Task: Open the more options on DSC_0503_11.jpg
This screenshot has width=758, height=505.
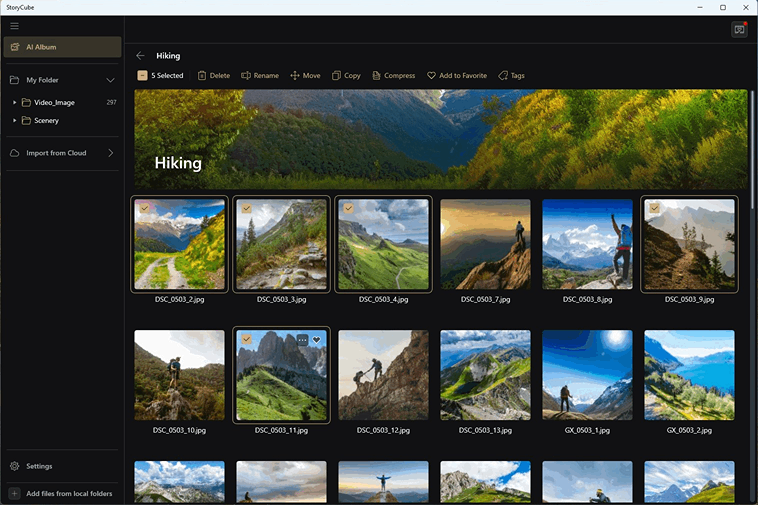Action: pos(302,340)
